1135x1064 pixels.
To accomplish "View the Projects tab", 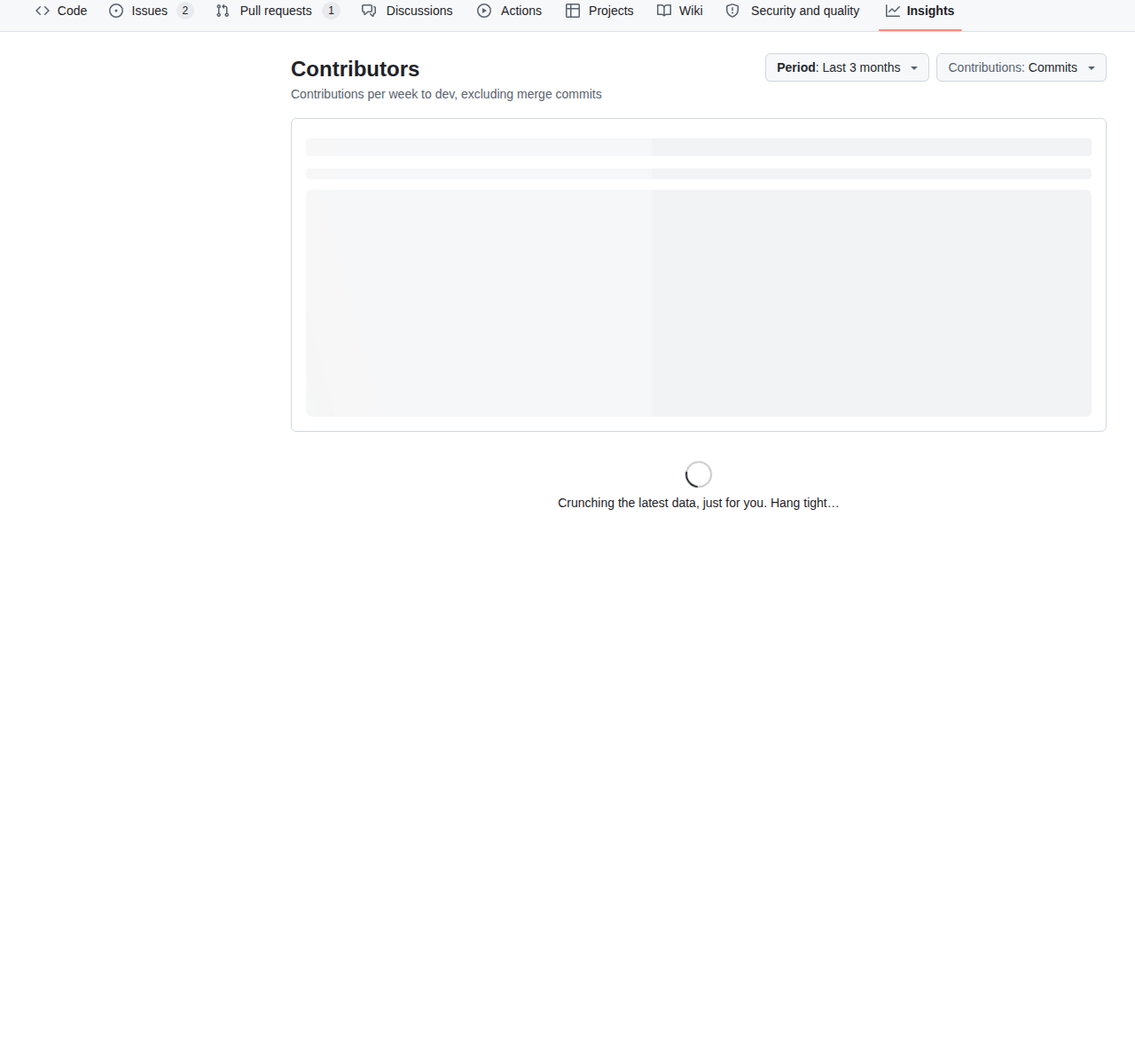I will (599, 11).
